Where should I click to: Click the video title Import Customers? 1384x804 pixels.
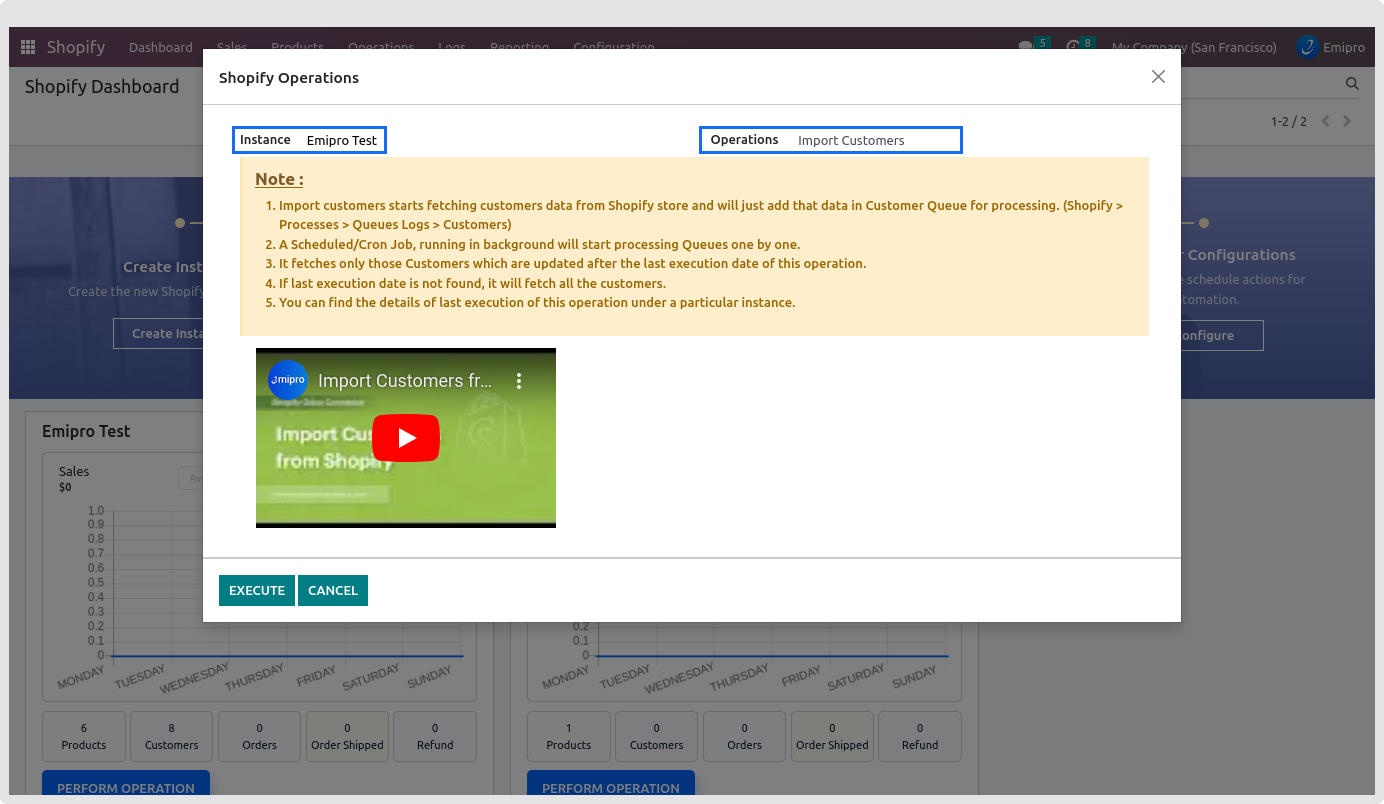click(405, 381)
